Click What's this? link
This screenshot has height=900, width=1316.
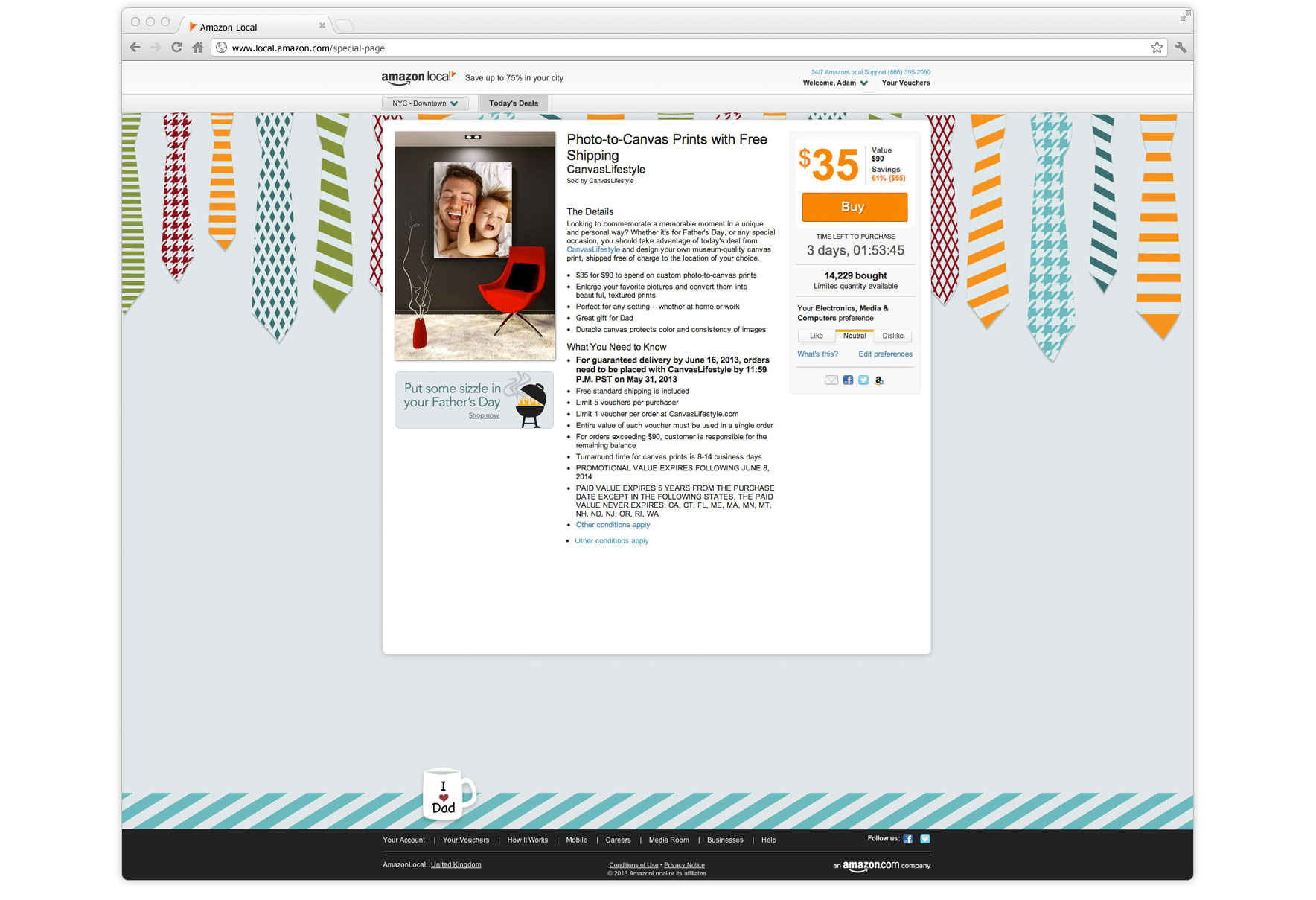point(817,354)
